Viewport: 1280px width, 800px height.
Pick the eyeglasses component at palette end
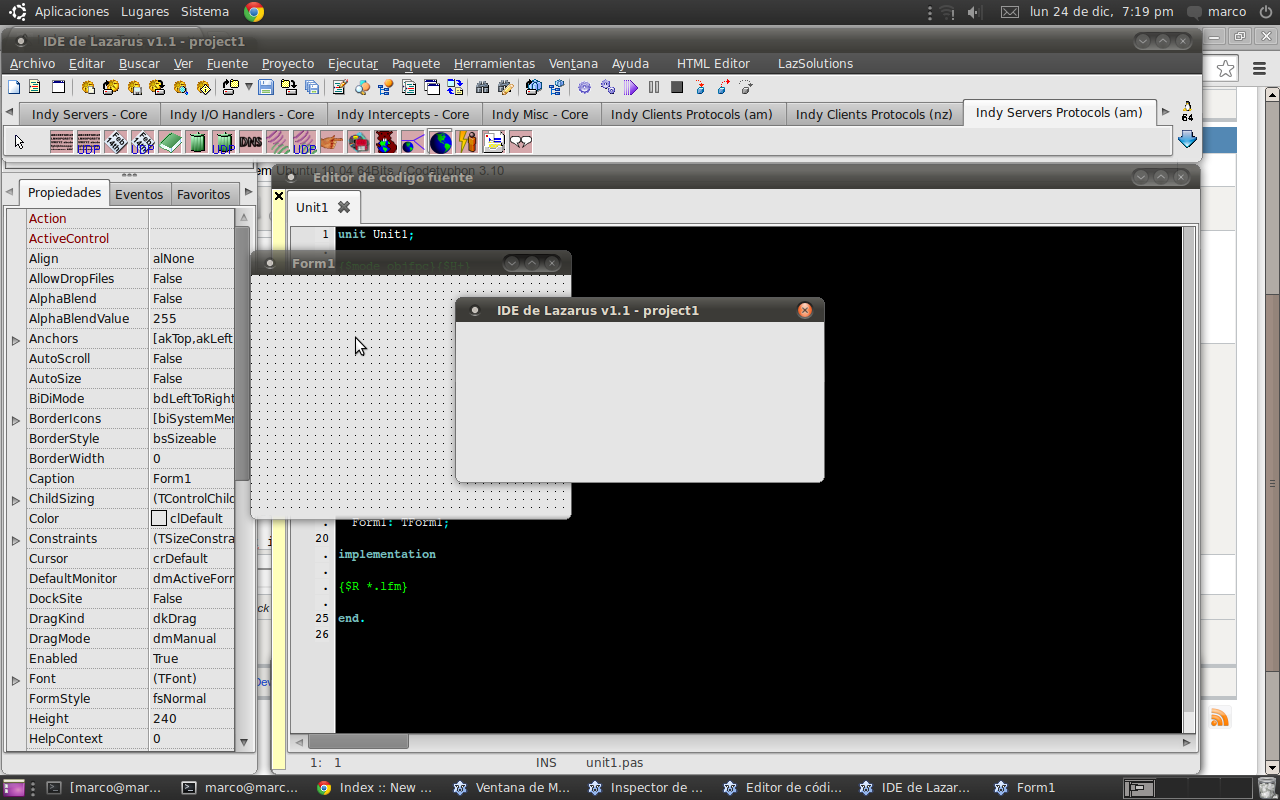520,142
